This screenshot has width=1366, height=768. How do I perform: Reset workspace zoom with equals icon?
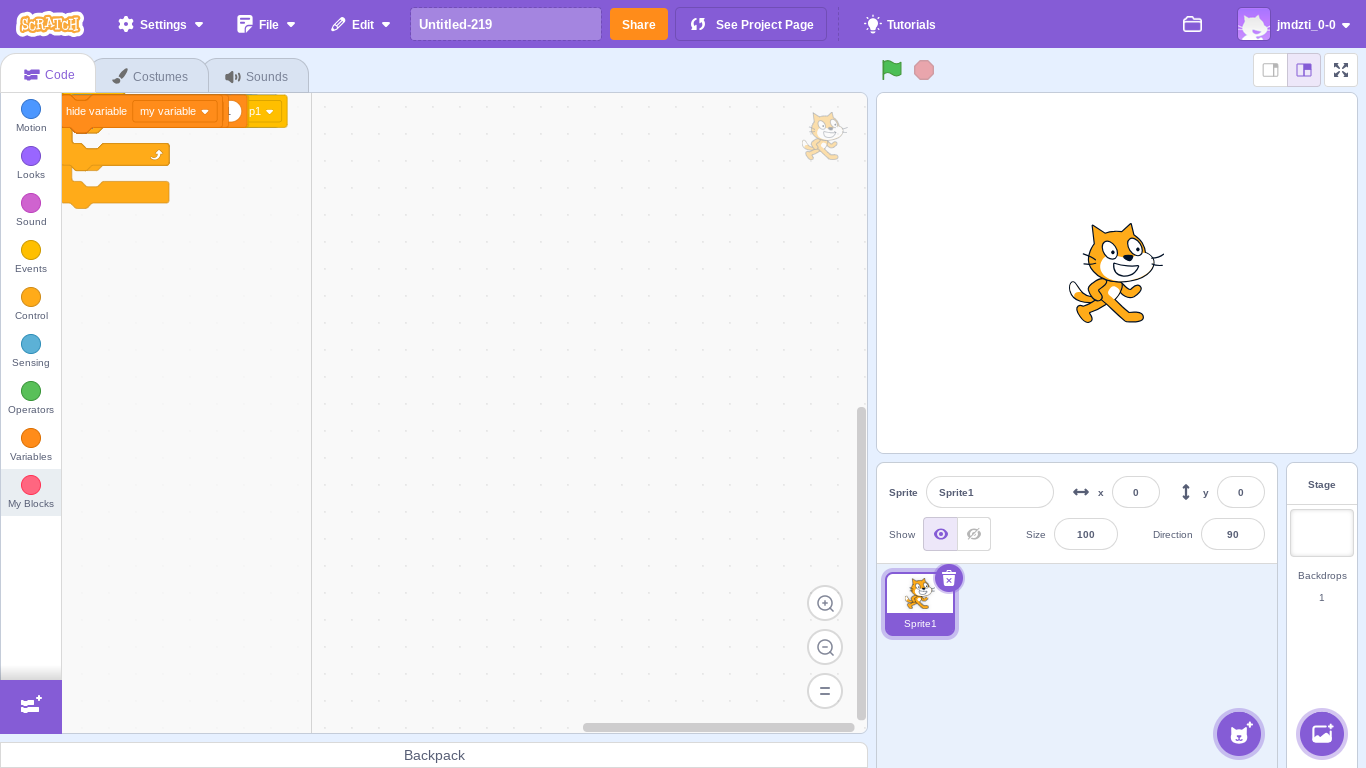pyautogui.click(x=825, y=691)
